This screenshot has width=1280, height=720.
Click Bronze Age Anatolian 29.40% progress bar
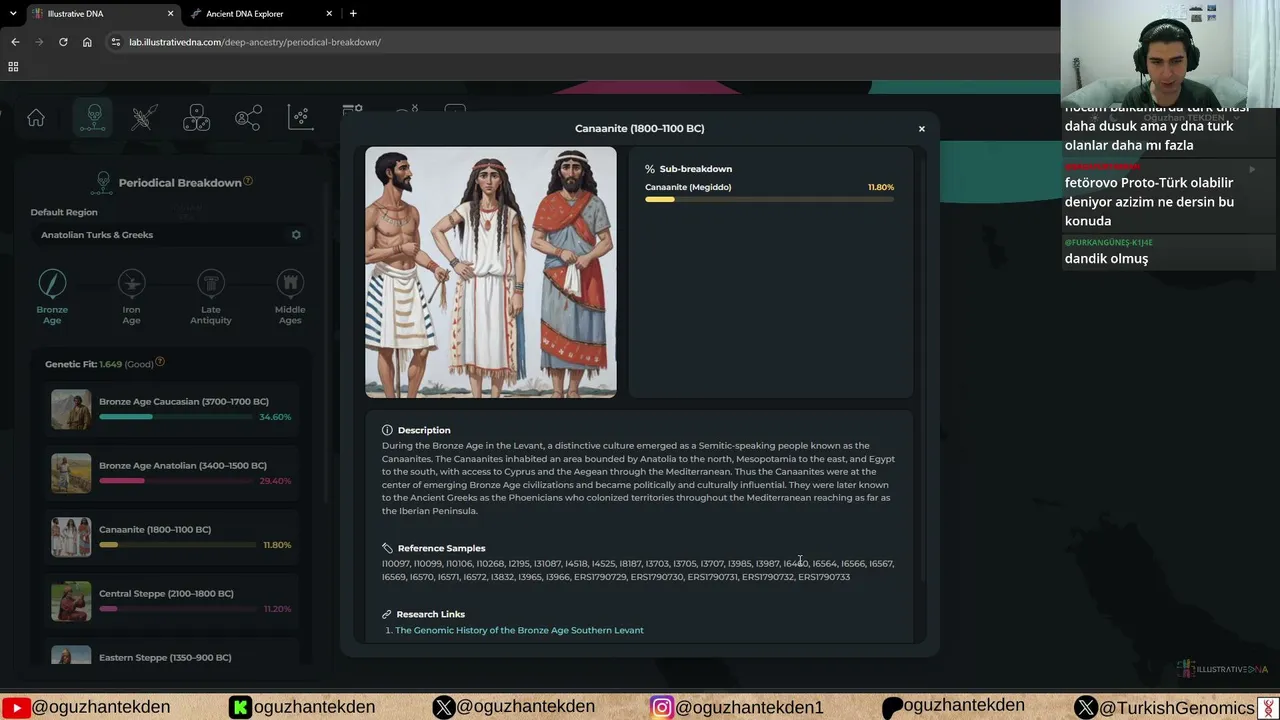point(176,481)
